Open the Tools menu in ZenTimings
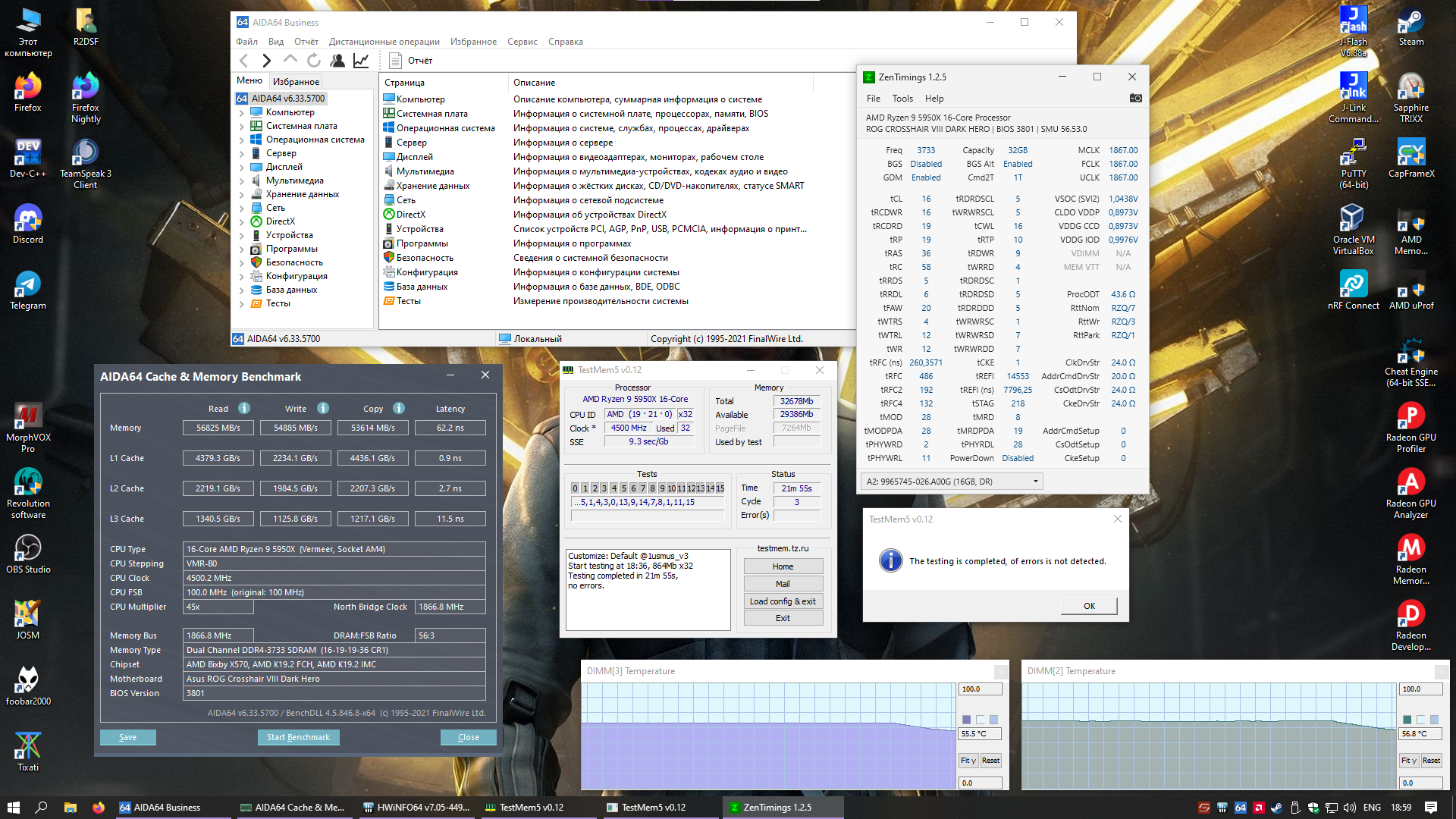The height and width of the screenshot is (819, 1456). point(902,99)
